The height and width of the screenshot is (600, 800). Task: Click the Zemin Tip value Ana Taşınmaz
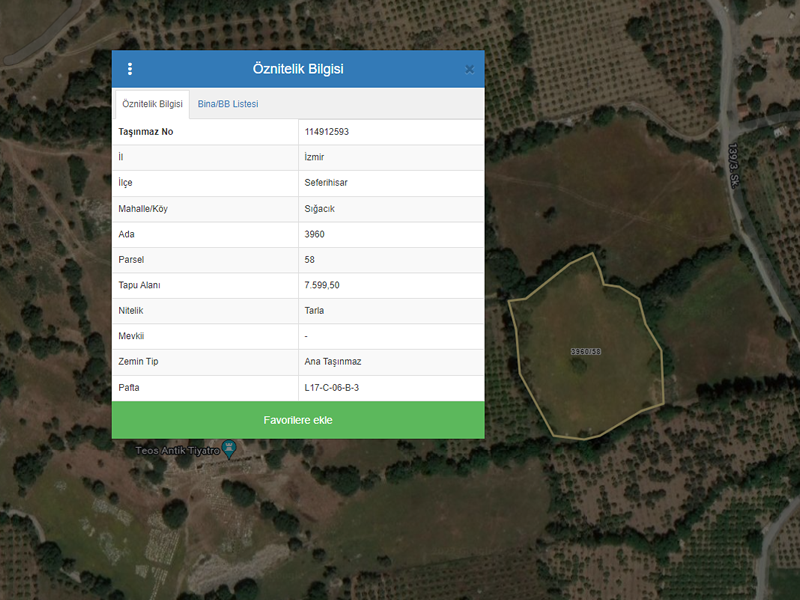point(334,362)
